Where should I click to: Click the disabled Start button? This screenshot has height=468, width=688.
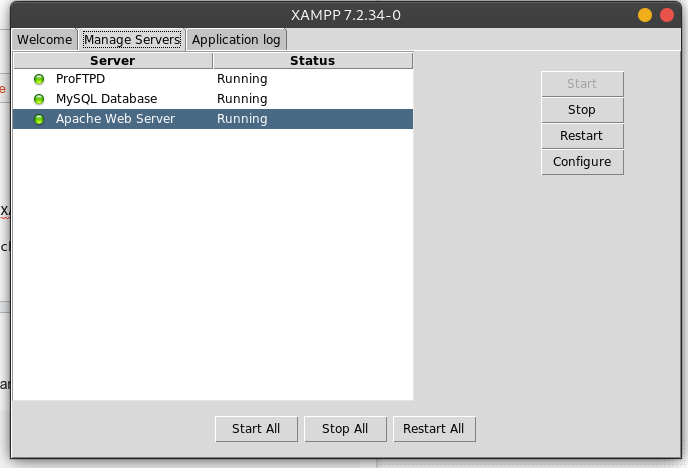coord(582,84)
